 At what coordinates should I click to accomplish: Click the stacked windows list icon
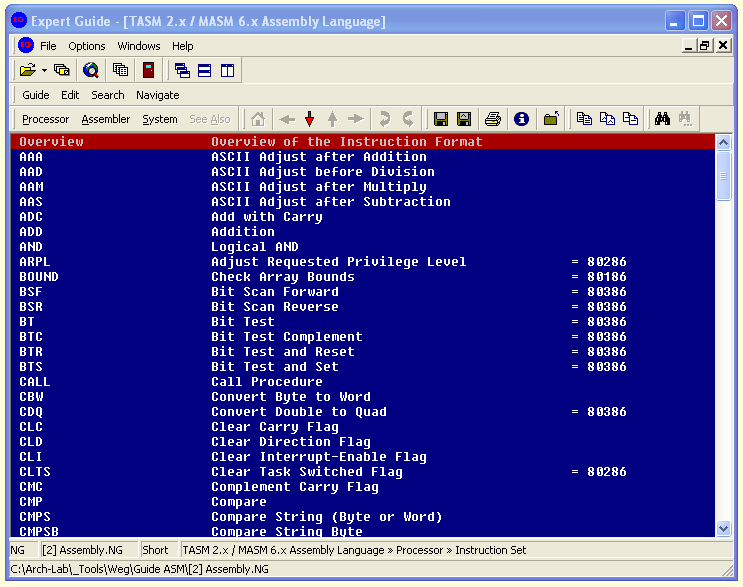click(x=120, y=71)
